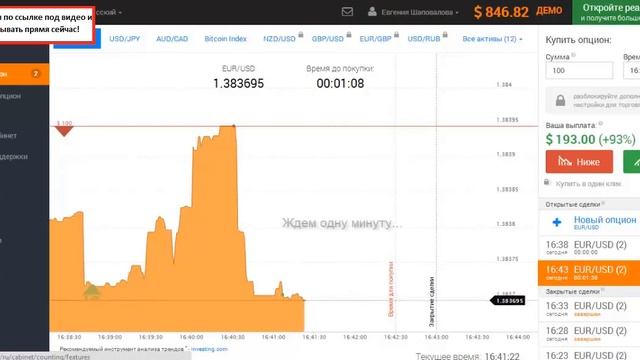This screenshot has height=360, width=640.
Task: Open closed deal 16:28 EUR/USD (2)
Action: [589, 333]
